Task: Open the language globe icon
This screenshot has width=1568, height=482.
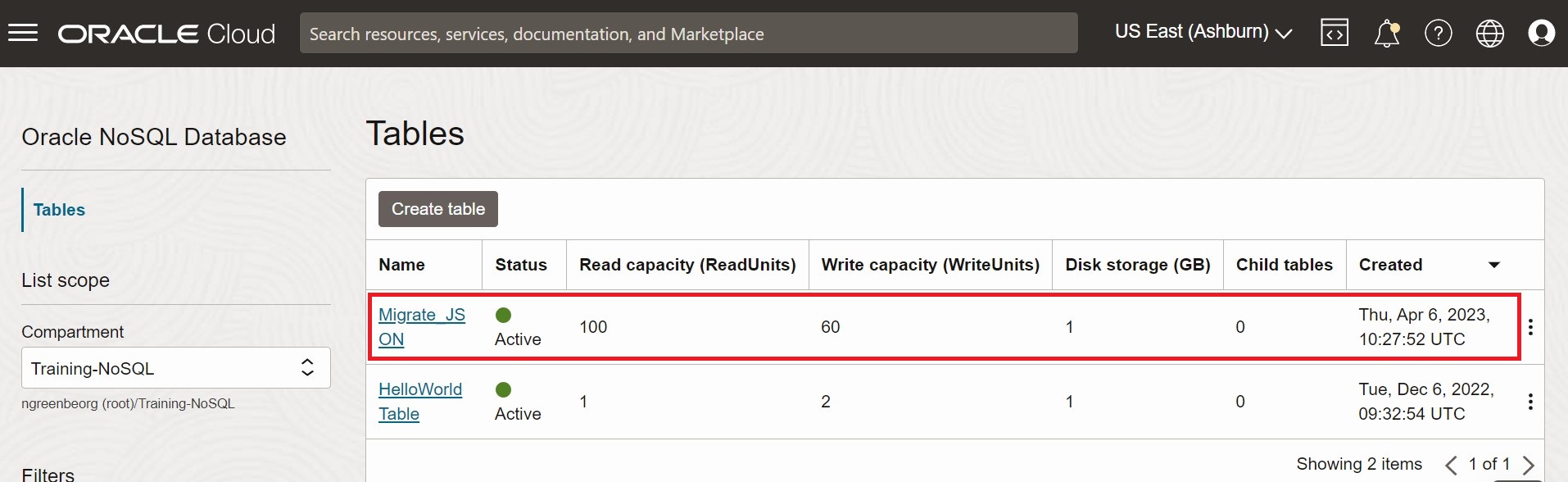Action: click(1490, 33)
